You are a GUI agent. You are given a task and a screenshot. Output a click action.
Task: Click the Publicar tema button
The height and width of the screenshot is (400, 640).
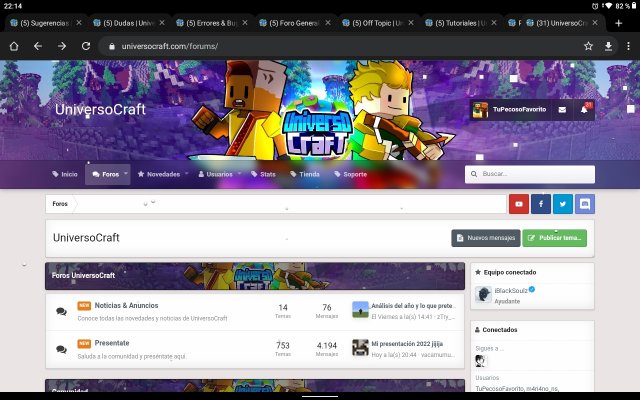click(x=554, y=238)
